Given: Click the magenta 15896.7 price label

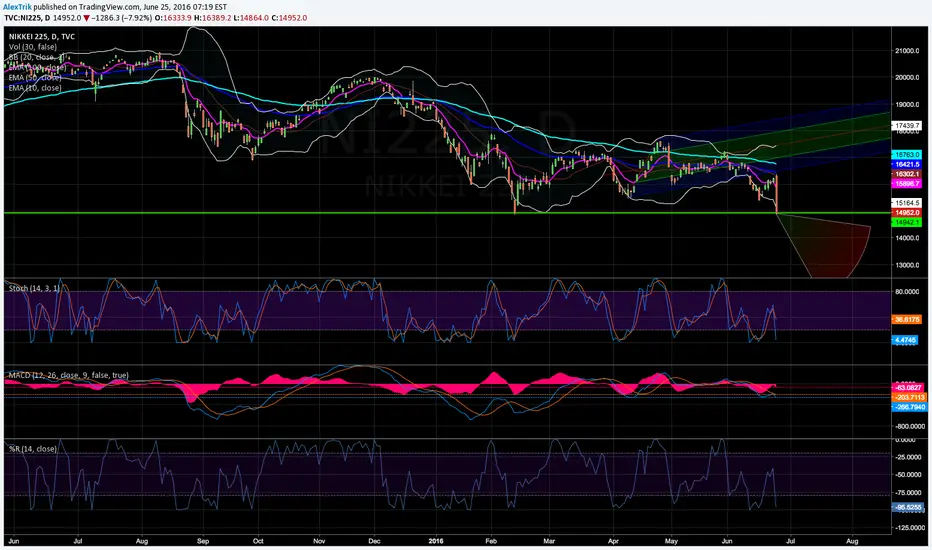Looking at the screenshot, I should click(906, 184).
